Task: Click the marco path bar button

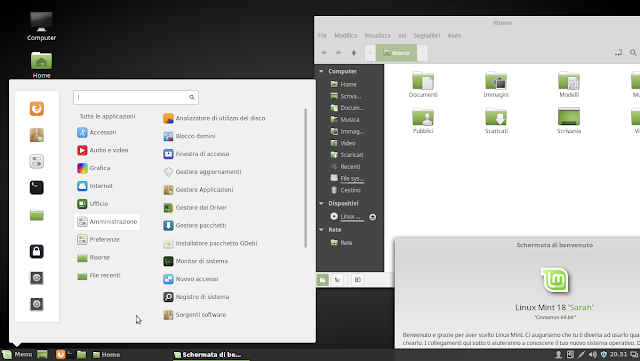Action: 396,53
